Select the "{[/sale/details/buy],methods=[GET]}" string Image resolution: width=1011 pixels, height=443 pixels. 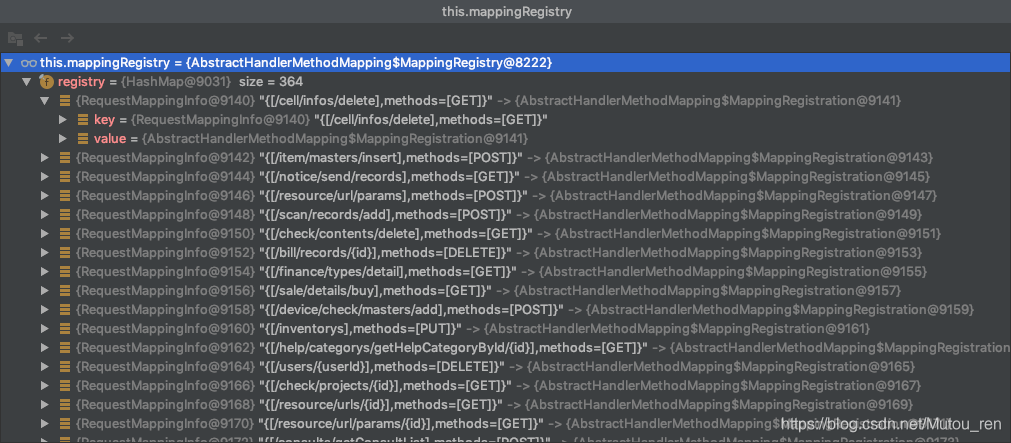[x=375, y=291]
